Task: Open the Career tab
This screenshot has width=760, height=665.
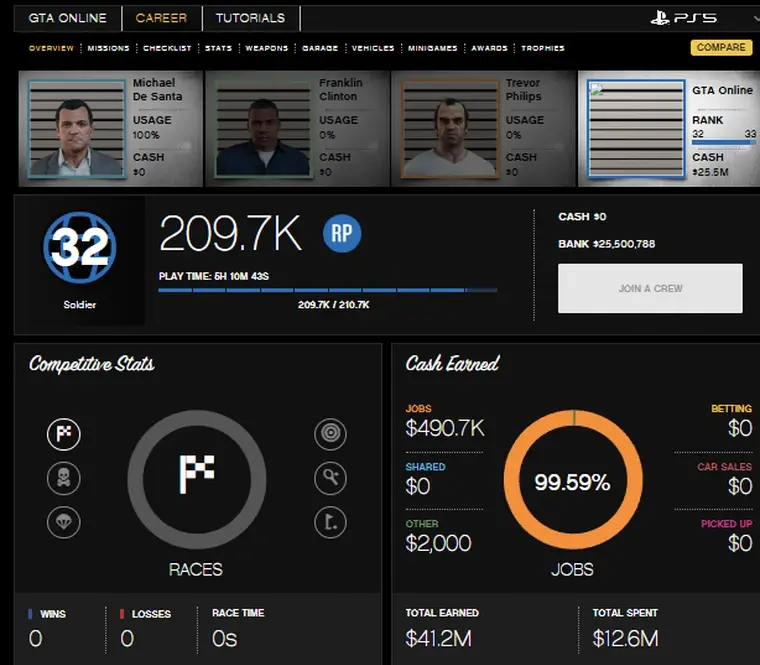Action: click(x=161, y=18)
